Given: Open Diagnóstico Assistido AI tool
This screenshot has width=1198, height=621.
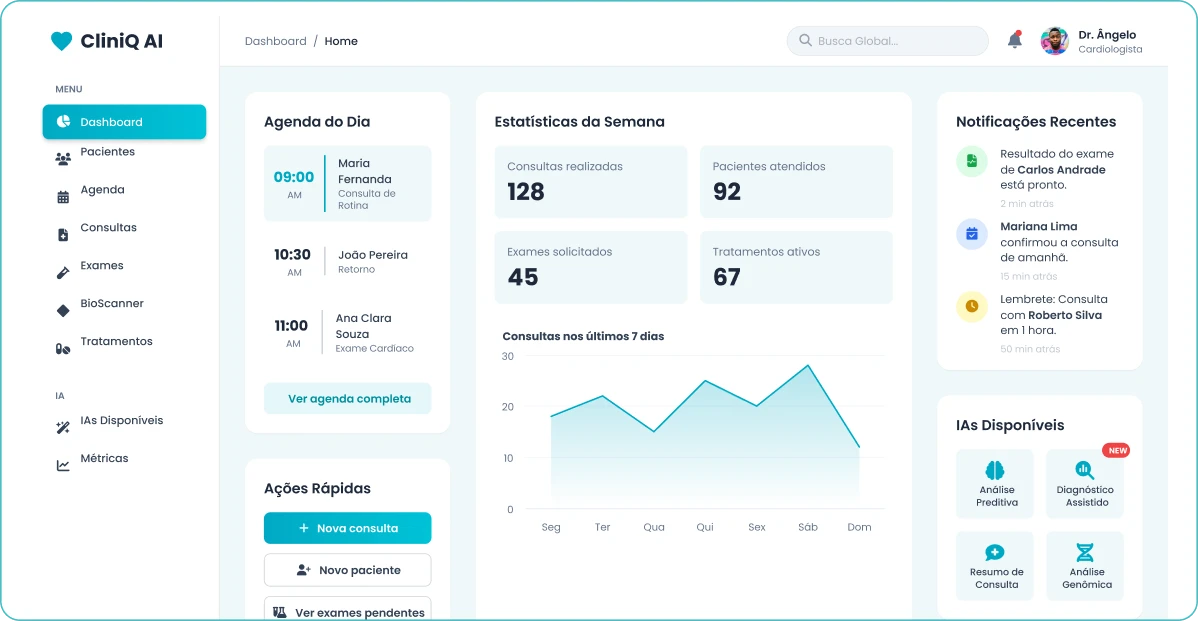Looking at the screenshot, I should point(1085,470).
